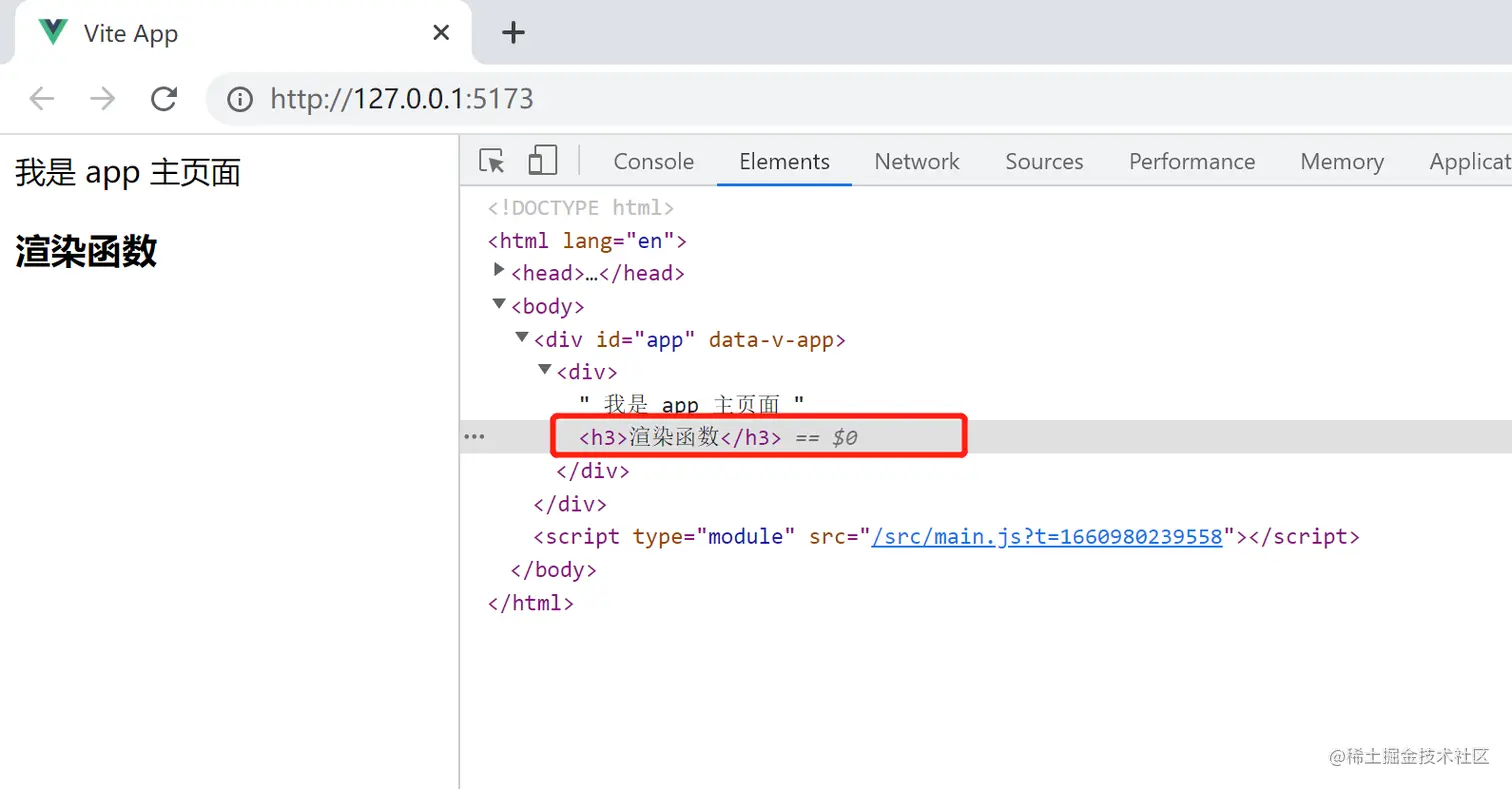Click the three-dot menu beside h3 row
Image resolution: width=1512 pixels, height=789 pixels.
475,437
